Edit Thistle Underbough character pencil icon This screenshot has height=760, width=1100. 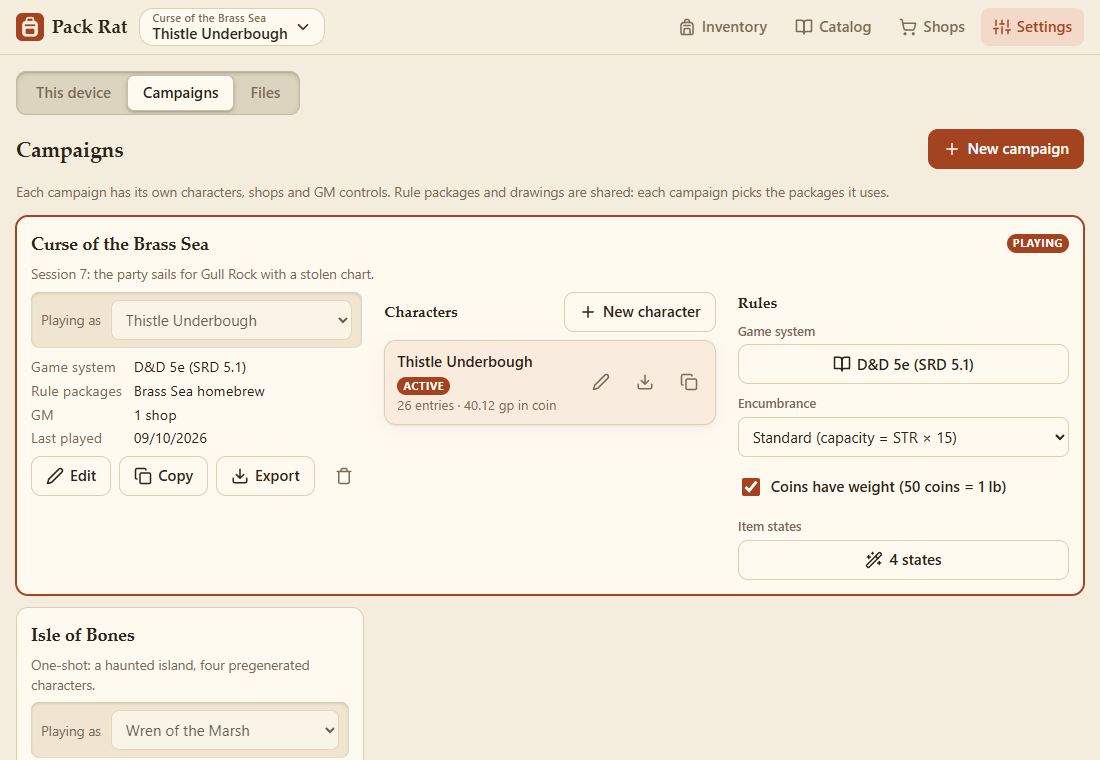tap(601, 382)
